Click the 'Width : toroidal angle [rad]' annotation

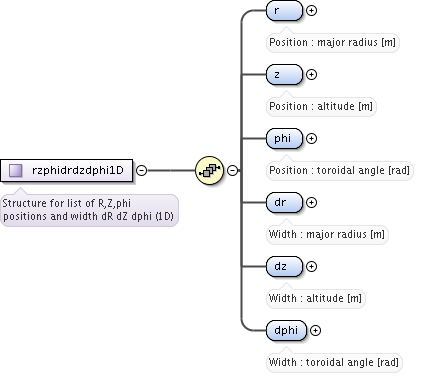click(334, 362)
